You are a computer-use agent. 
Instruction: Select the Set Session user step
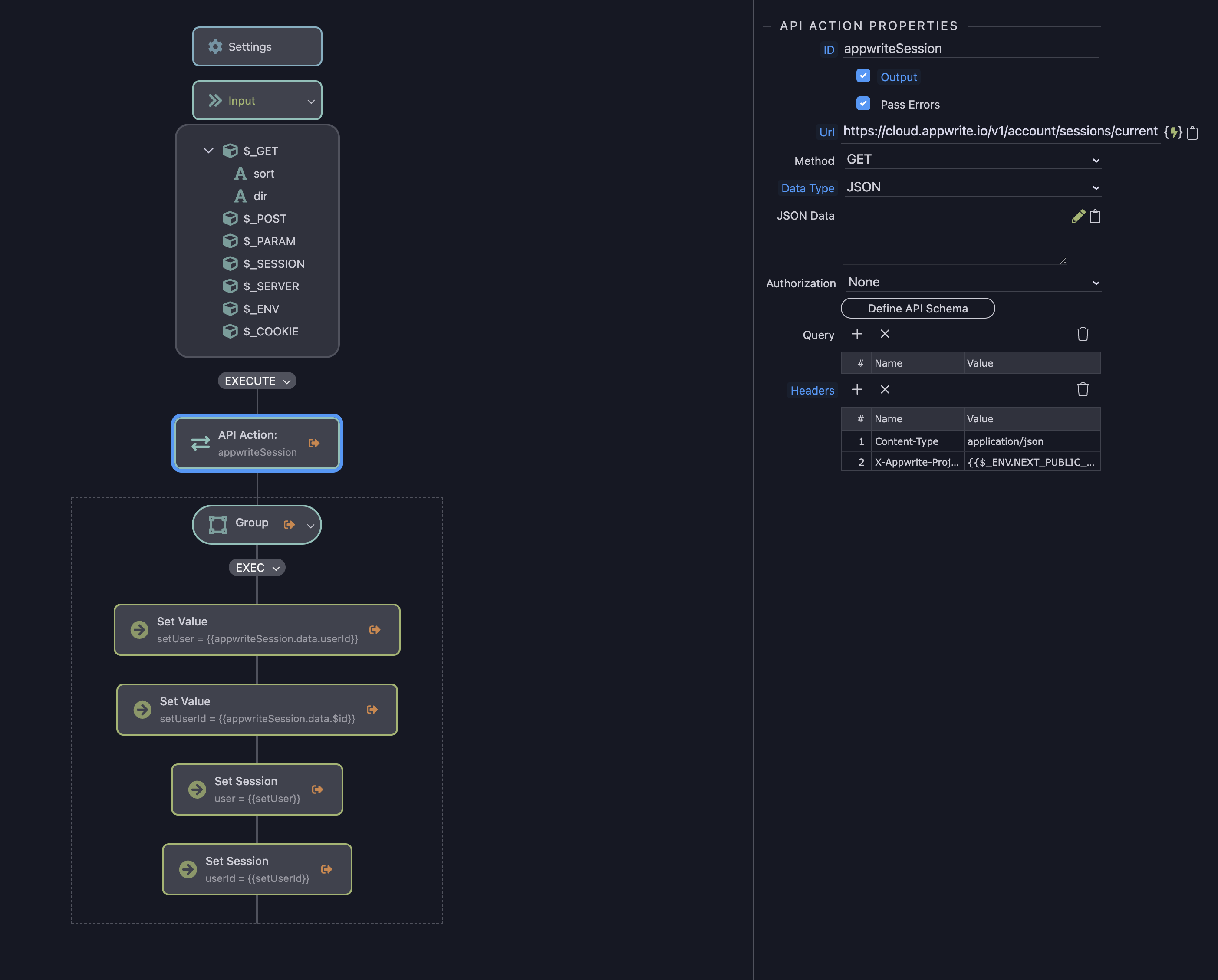point(257,789)
